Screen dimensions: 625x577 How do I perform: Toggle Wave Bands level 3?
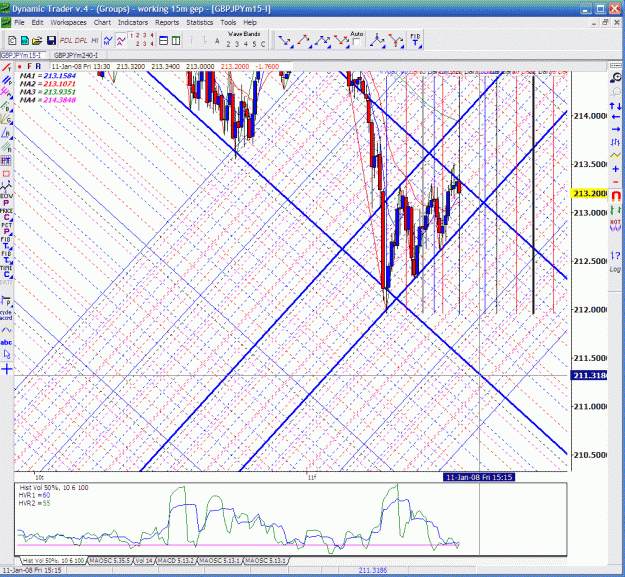coord(237,44)
